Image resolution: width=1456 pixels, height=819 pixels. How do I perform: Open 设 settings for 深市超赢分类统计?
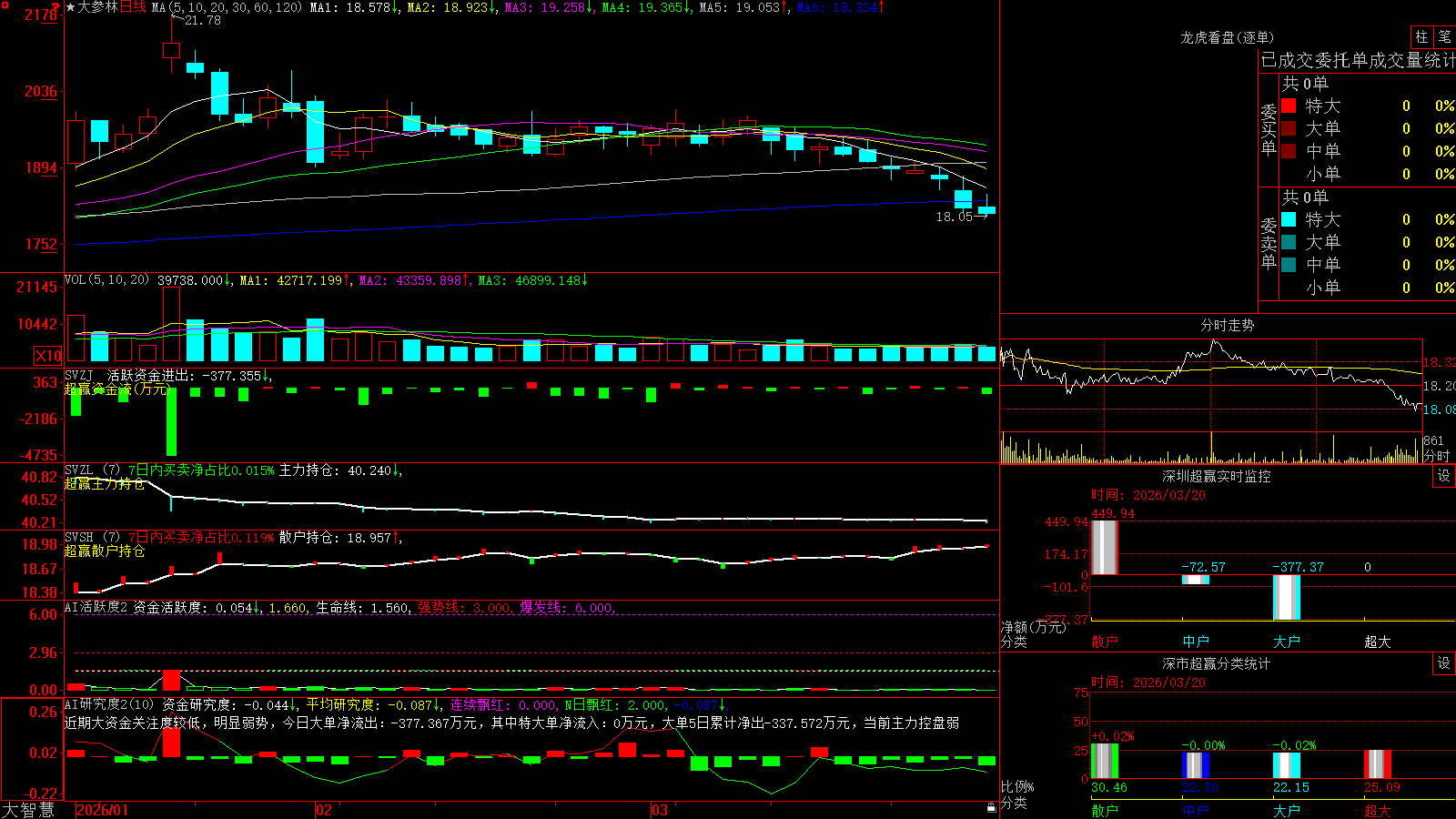pos(1444,663)
